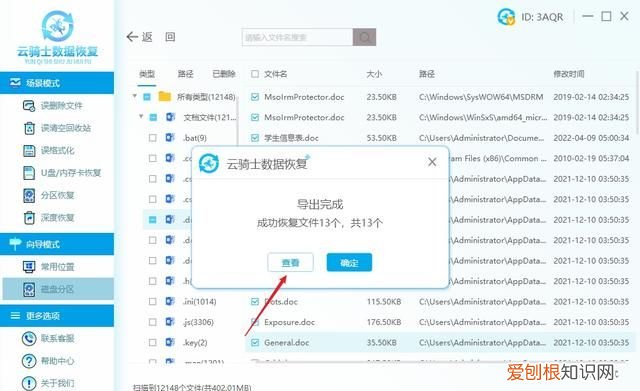Screen dimensions: 640x391
Task: Uncheck General.doc checkbox
Action: 255,342
